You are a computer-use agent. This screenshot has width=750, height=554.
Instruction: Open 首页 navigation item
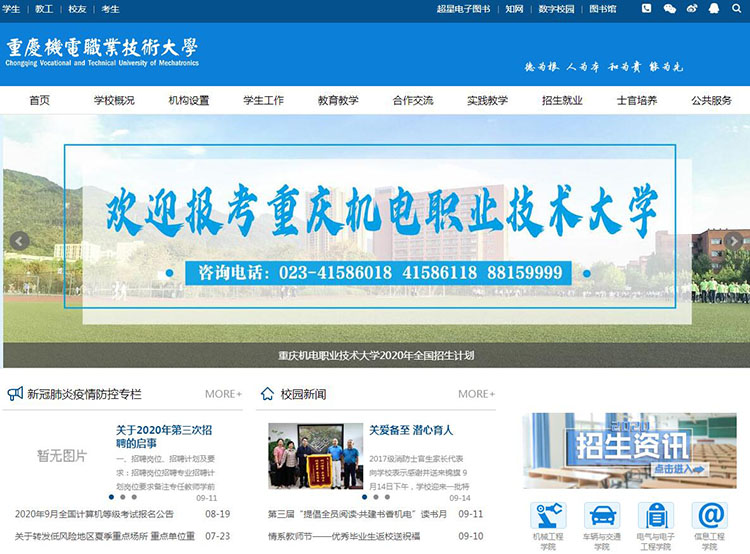click(x=39, y=100)
